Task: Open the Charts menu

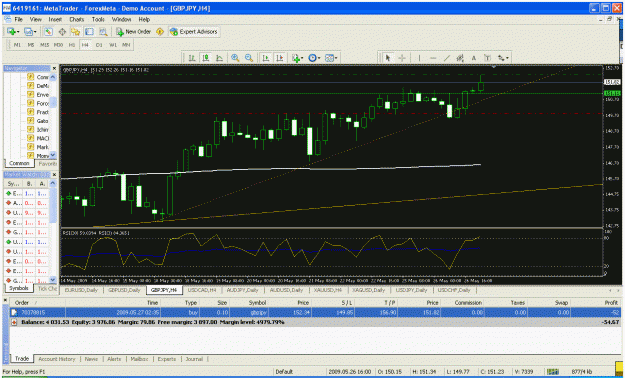Action: tap(77, 19)
